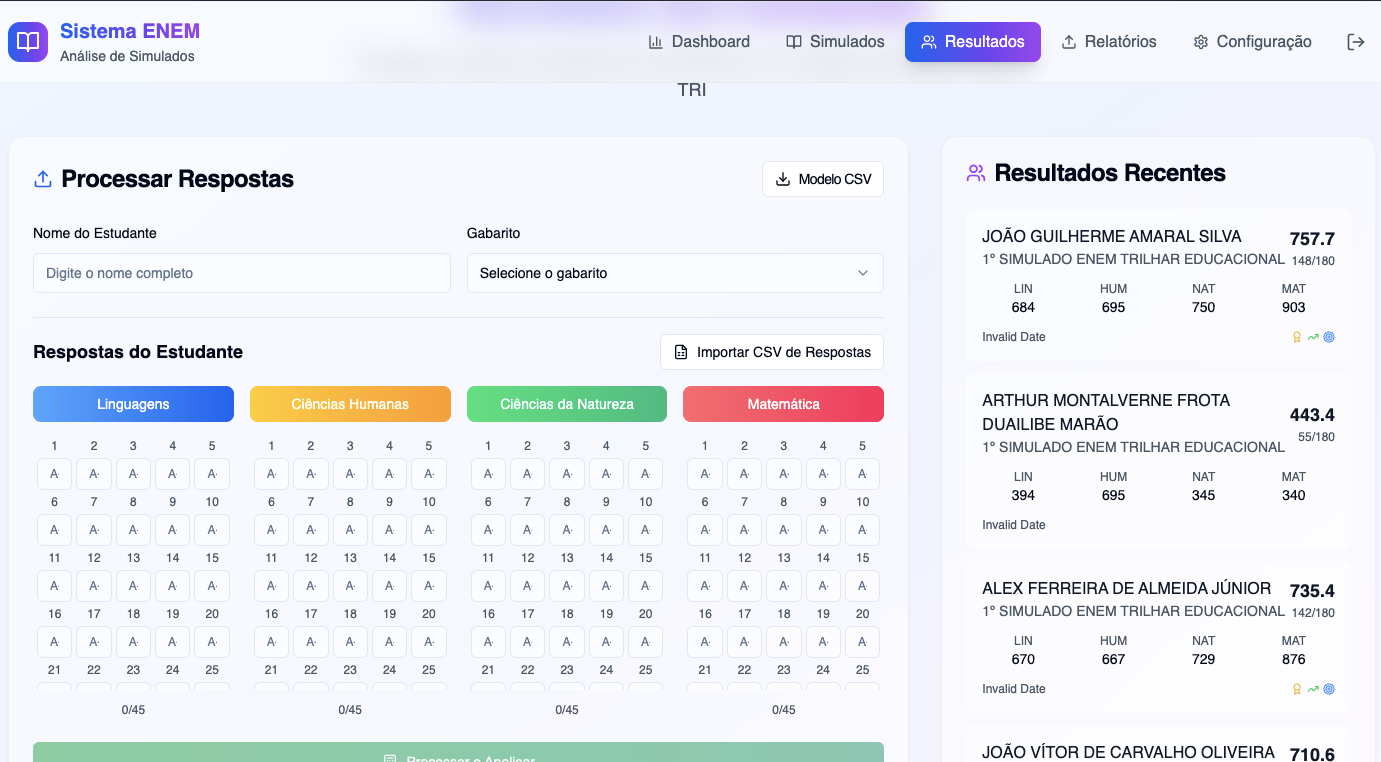The height and width of the screenshot is (762, 1381).
Task: Open the Relatórios tab
Action: [x=1108, y=42]
